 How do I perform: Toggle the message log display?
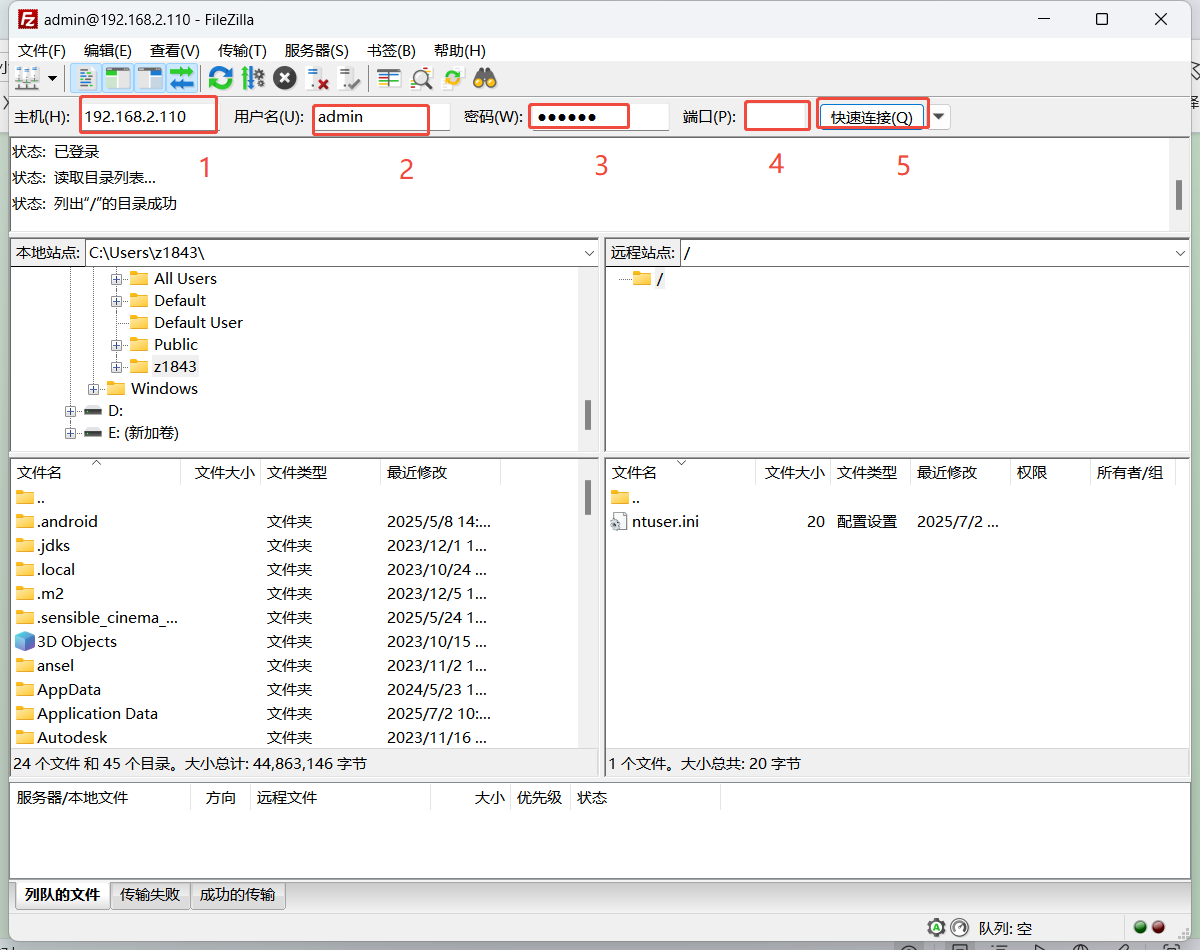point(88,78)
